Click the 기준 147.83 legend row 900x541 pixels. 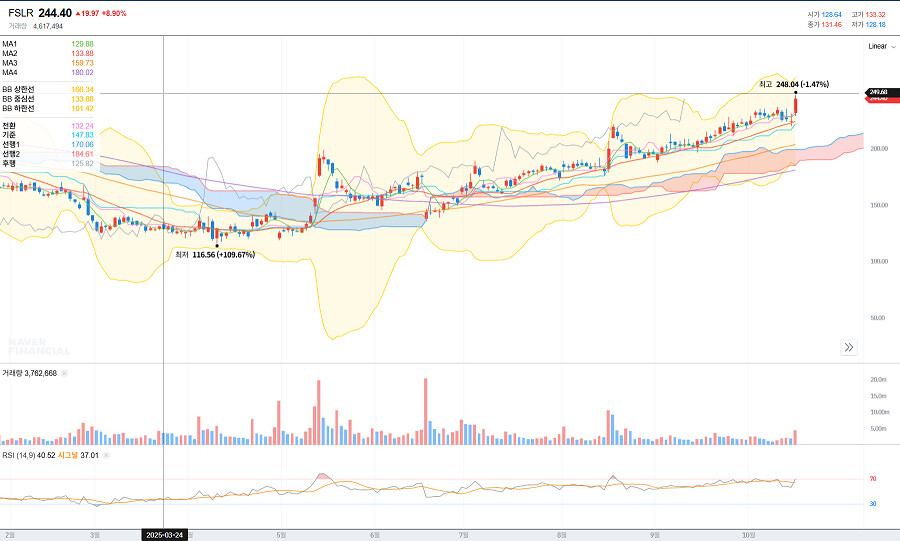tap(48, 135)
